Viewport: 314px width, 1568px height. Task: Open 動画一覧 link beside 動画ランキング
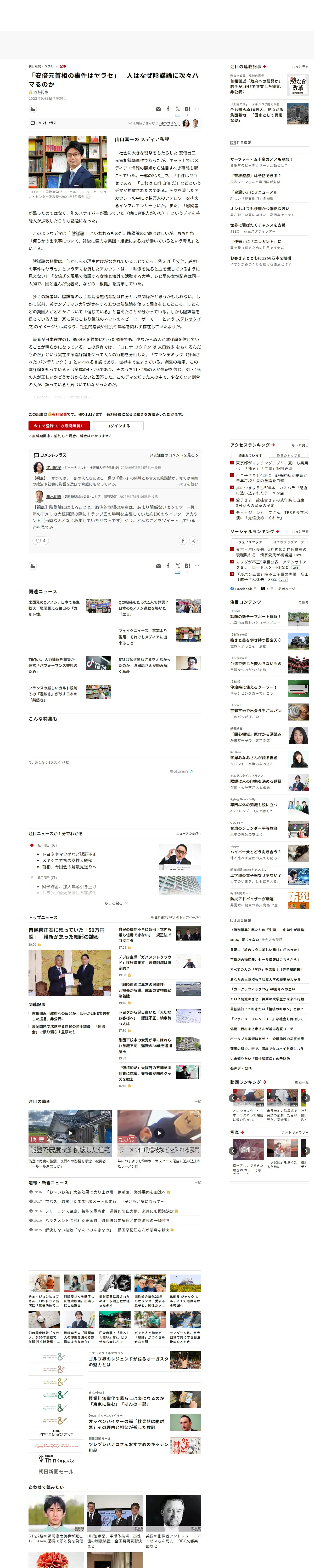(302, 1082)
